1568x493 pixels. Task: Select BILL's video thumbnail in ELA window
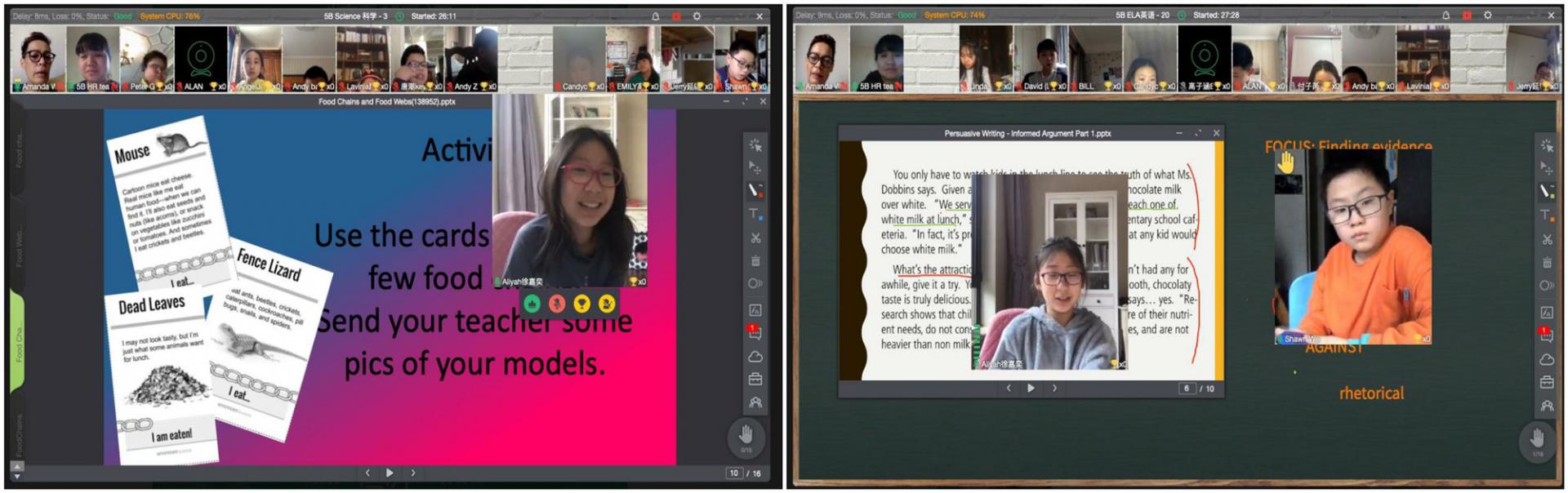(x=1095, y=58)
